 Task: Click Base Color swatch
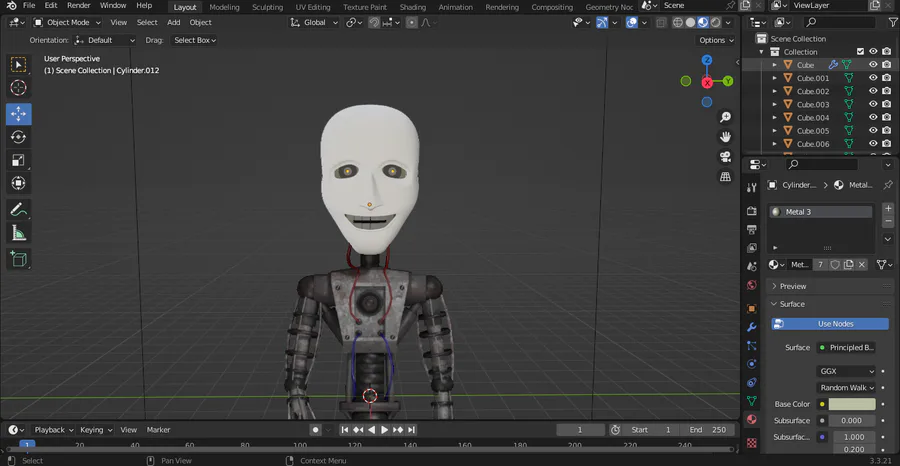852,404
